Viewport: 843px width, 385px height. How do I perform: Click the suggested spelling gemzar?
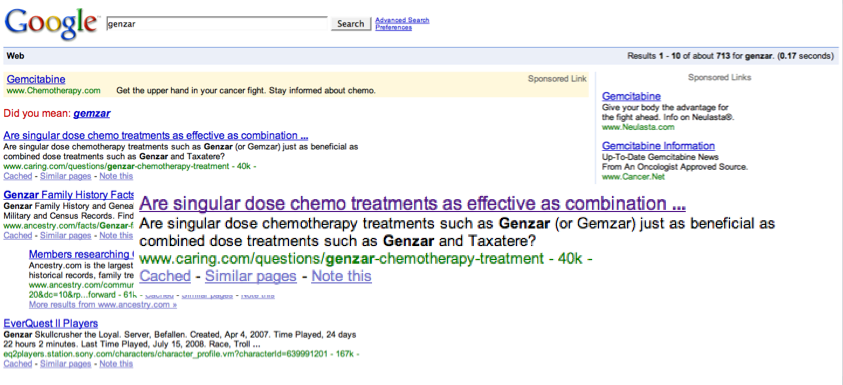(92, 113)
